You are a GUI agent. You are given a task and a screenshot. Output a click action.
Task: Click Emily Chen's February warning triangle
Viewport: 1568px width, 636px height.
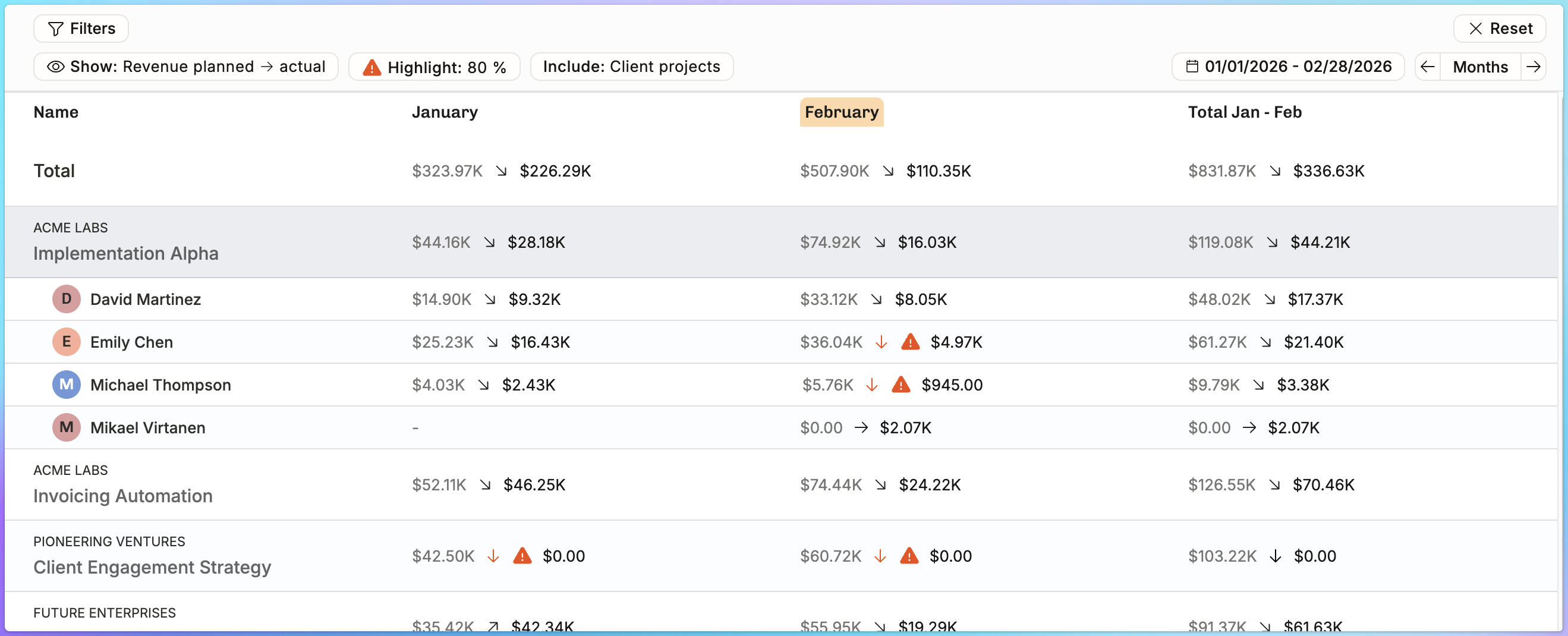(910, 341)
